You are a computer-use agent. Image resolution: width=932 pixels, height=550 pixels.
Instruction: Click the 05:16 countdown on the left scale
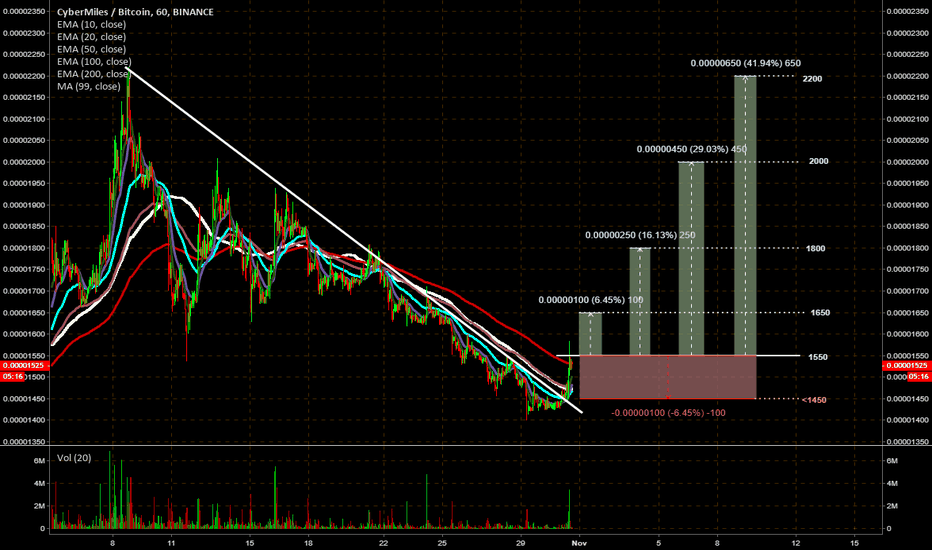coord(13,377)
